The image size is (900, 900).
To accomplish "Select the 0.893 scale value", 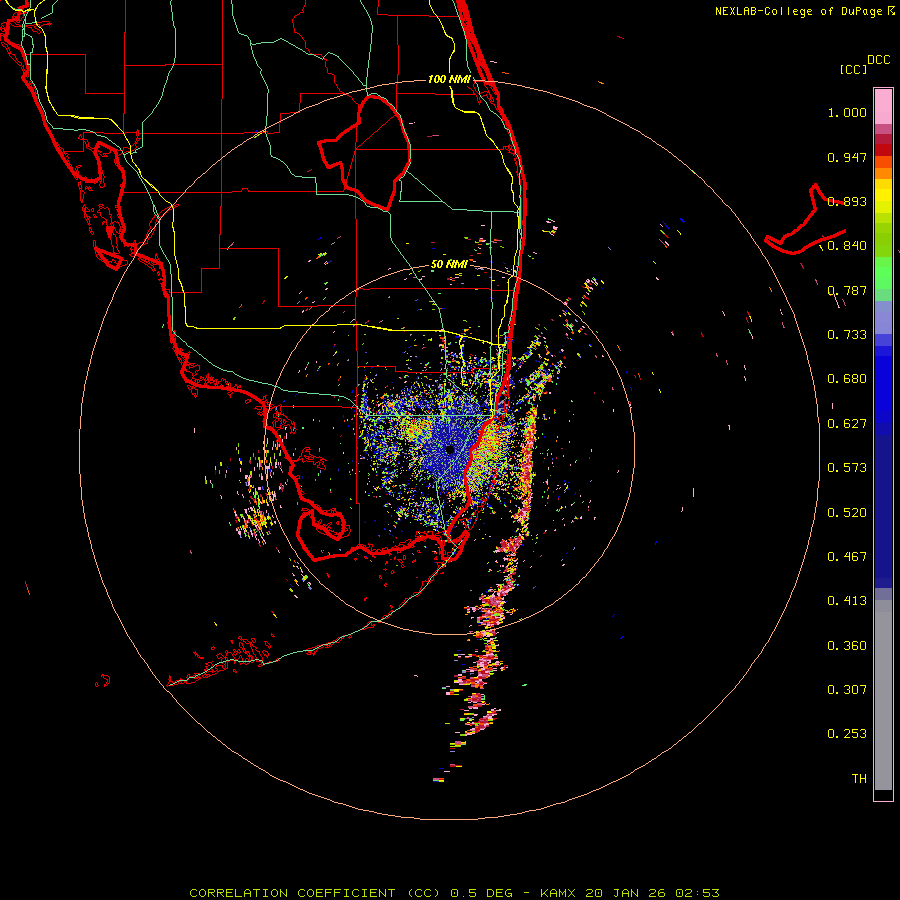I will [x=847, y=201].
